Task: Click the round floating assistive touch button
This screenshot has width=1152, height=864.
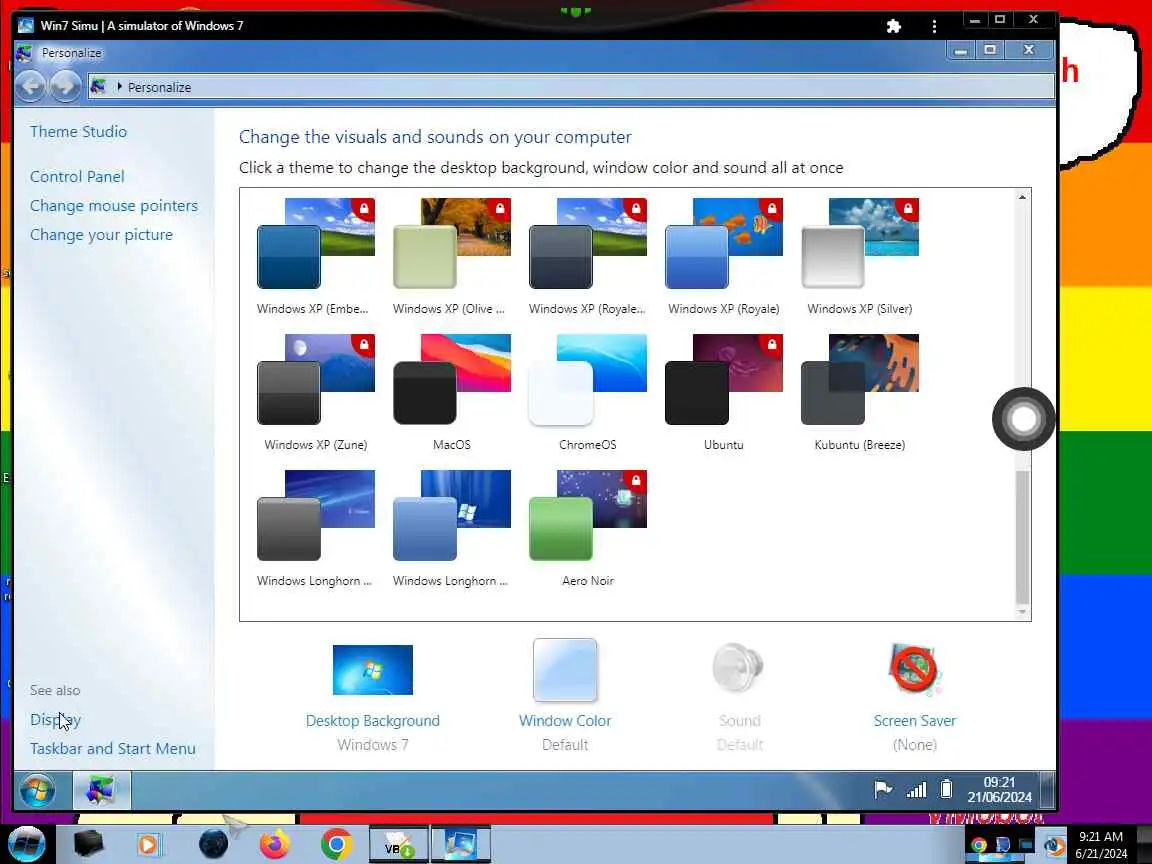Action: tap(1023, 419)
